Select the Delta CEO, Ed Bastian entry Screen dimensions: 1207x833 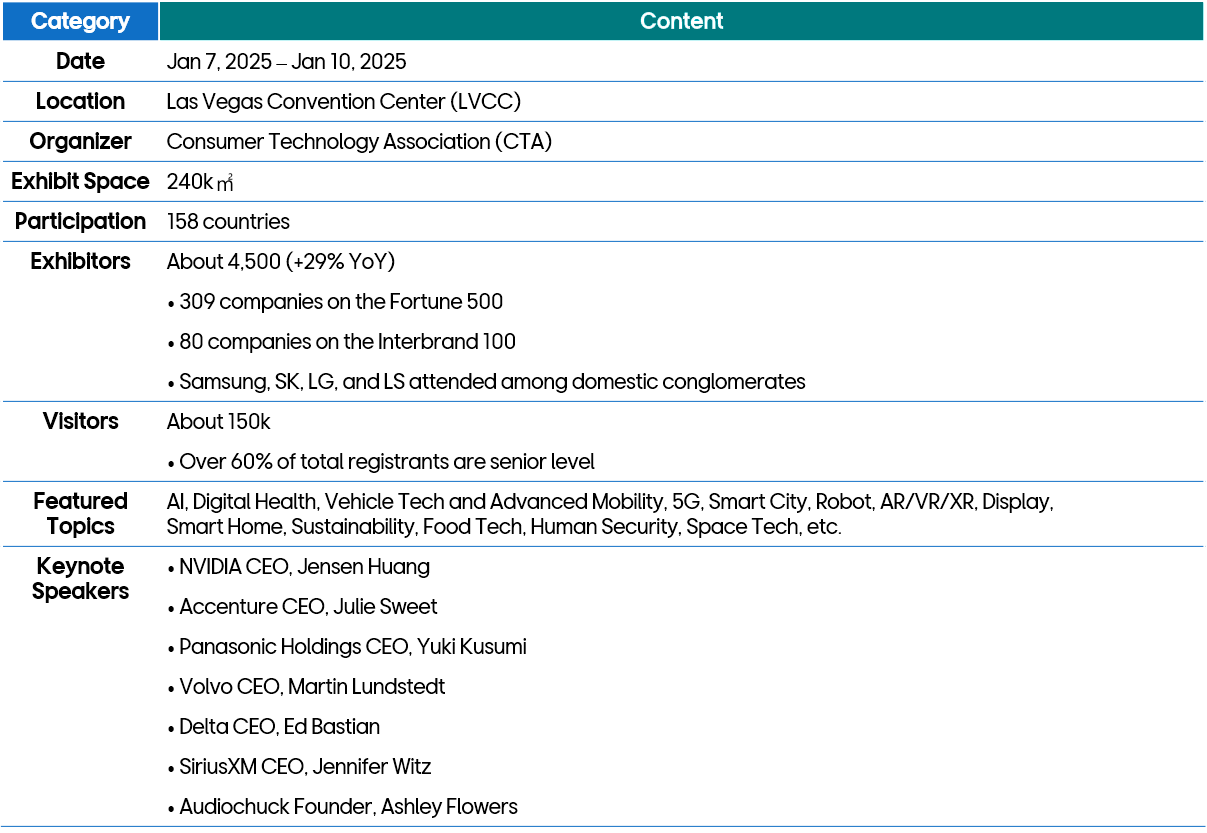278,727
